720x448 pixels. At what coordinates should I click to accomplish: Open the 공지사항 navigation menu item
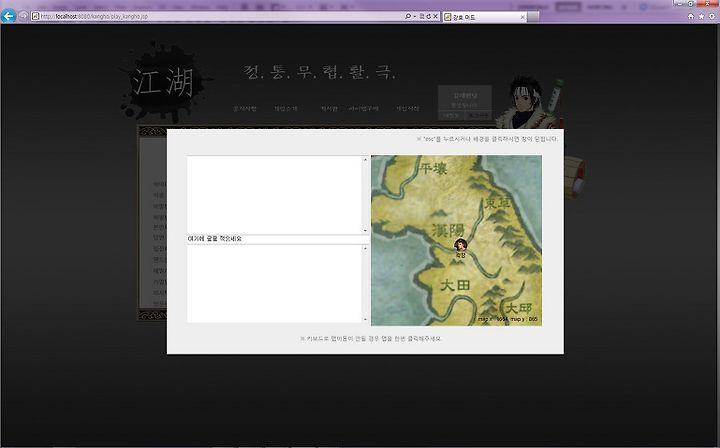[244, 109]
